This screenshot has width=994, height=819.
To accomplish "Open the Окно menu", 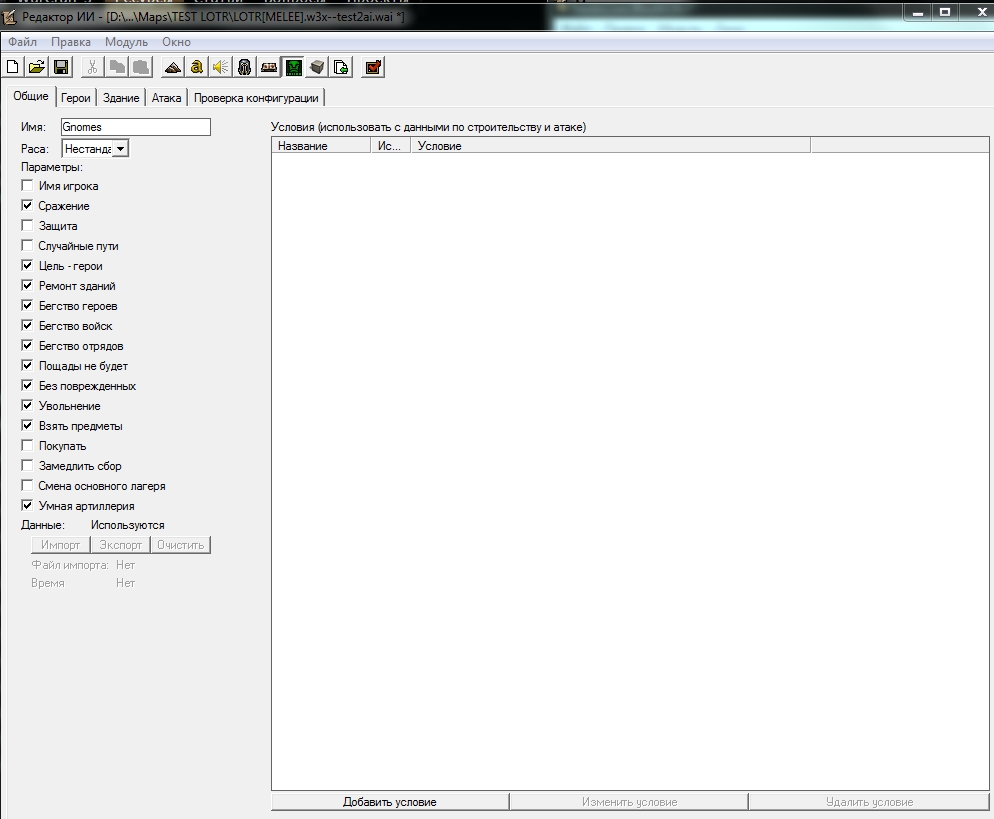I will click(x=176, y=42).
